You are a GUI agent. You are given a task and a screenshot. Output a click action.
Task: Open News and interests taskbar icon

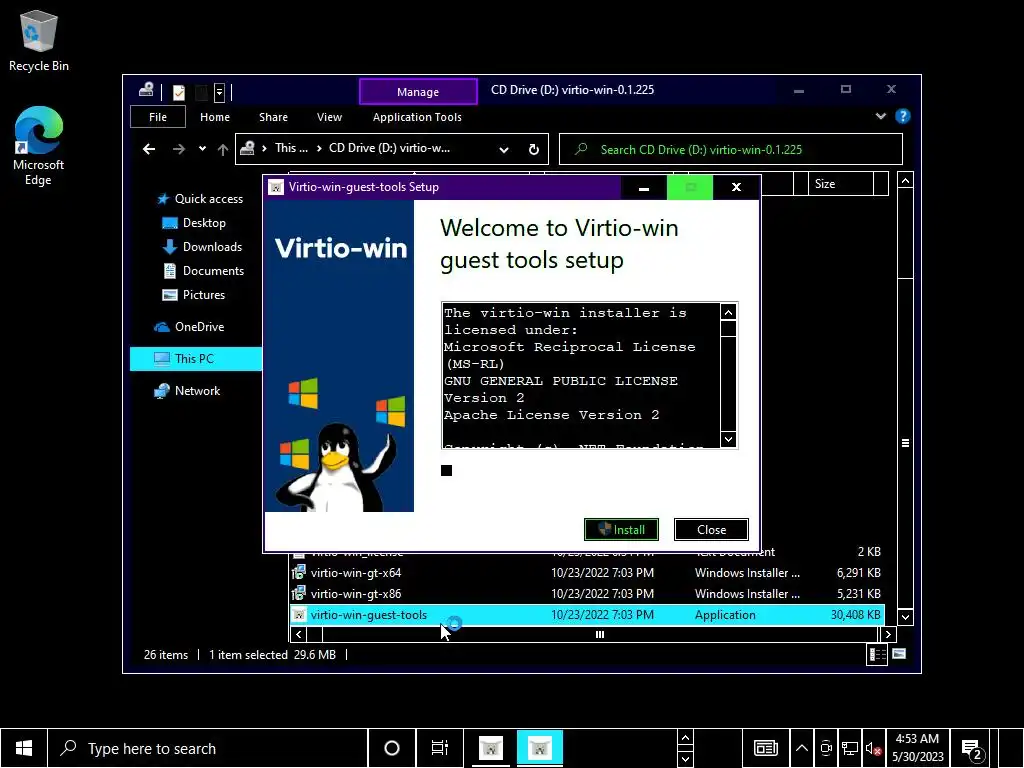(765, 748)
